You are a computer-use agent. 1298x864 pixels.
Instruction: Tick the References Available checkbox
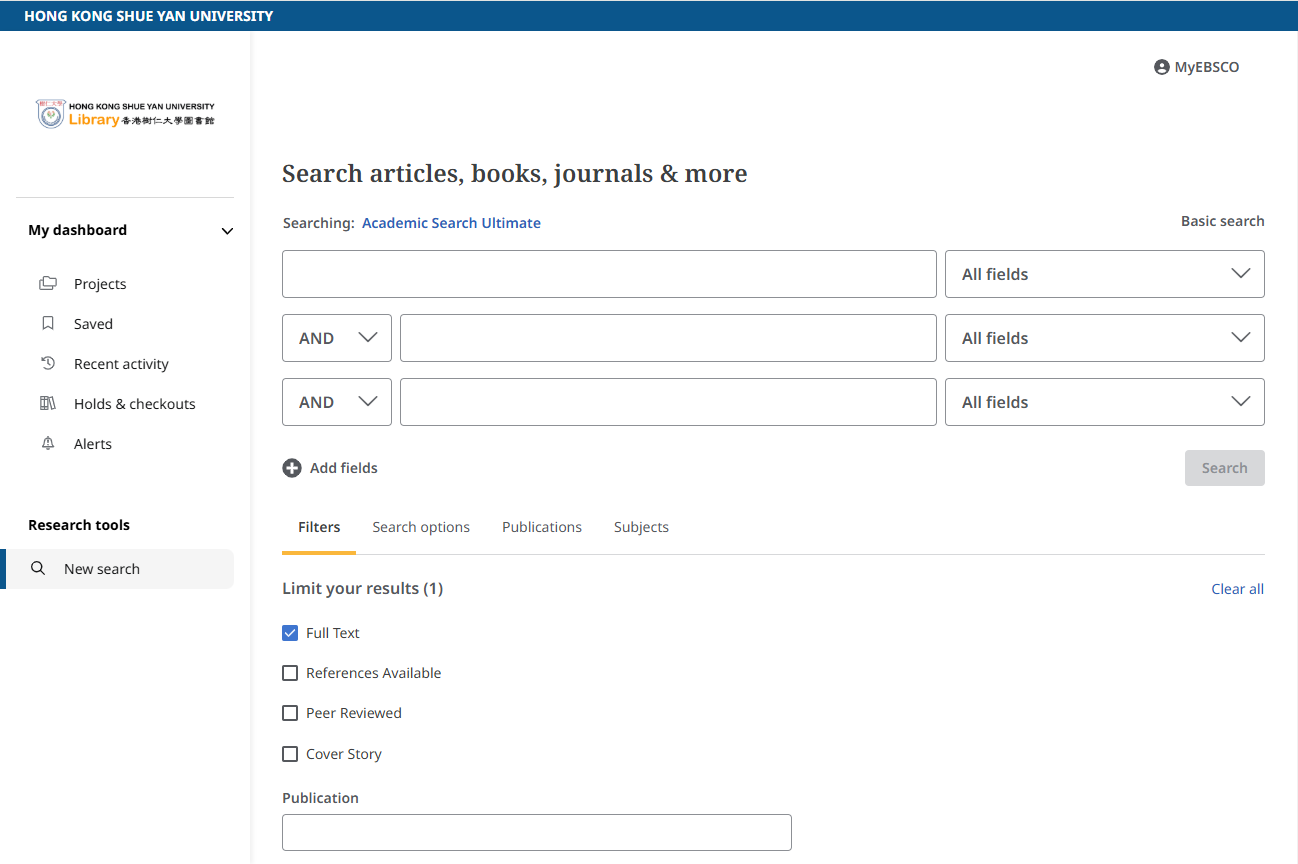(x=290, y=673)
